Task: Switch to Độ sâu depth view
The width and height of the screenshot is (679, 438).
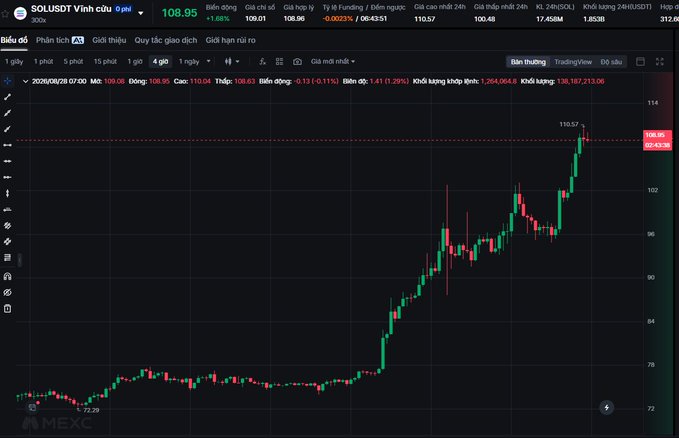Action: click(x=611, y=62)
